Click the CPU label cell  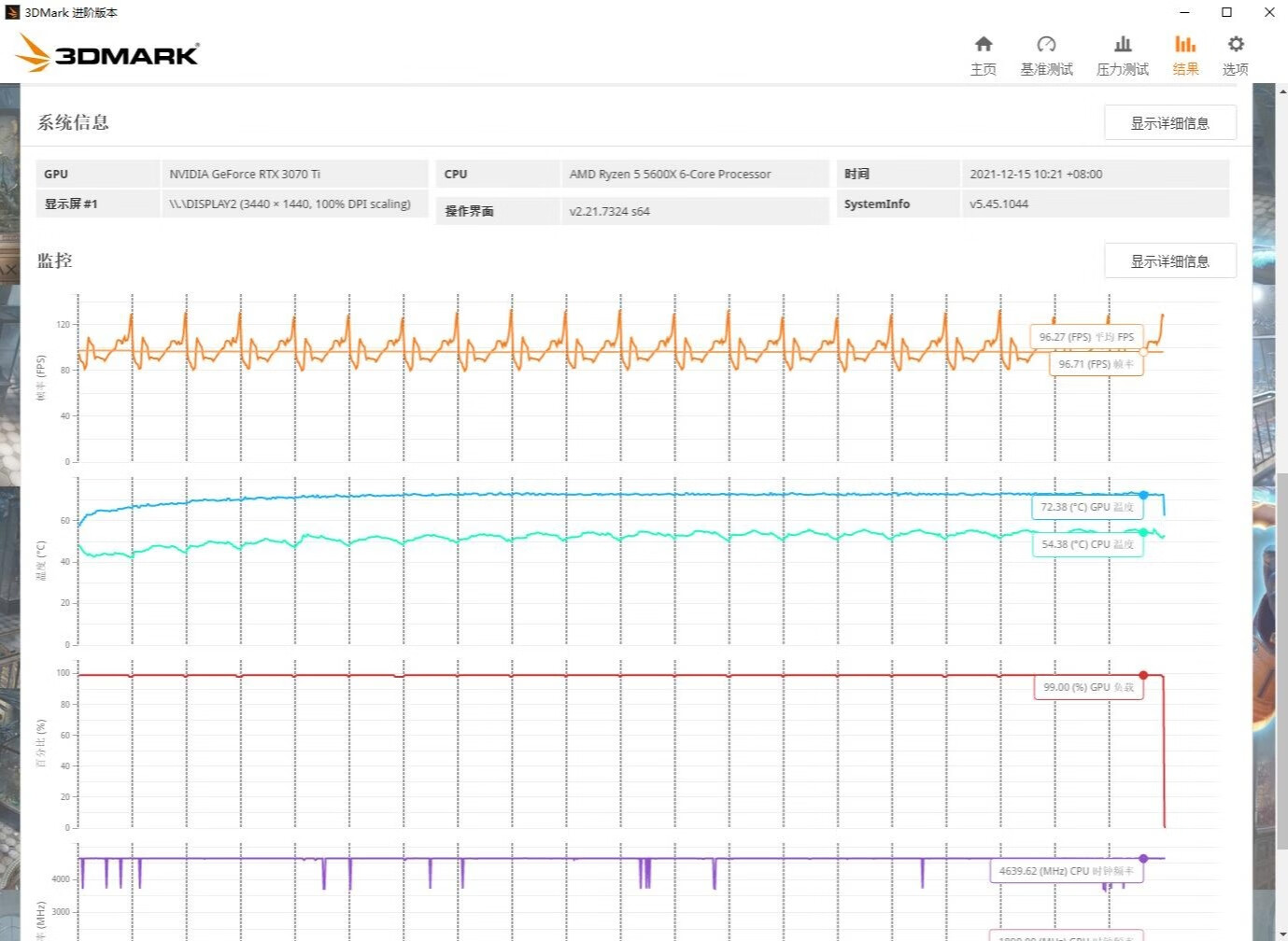tap(497, 174)
